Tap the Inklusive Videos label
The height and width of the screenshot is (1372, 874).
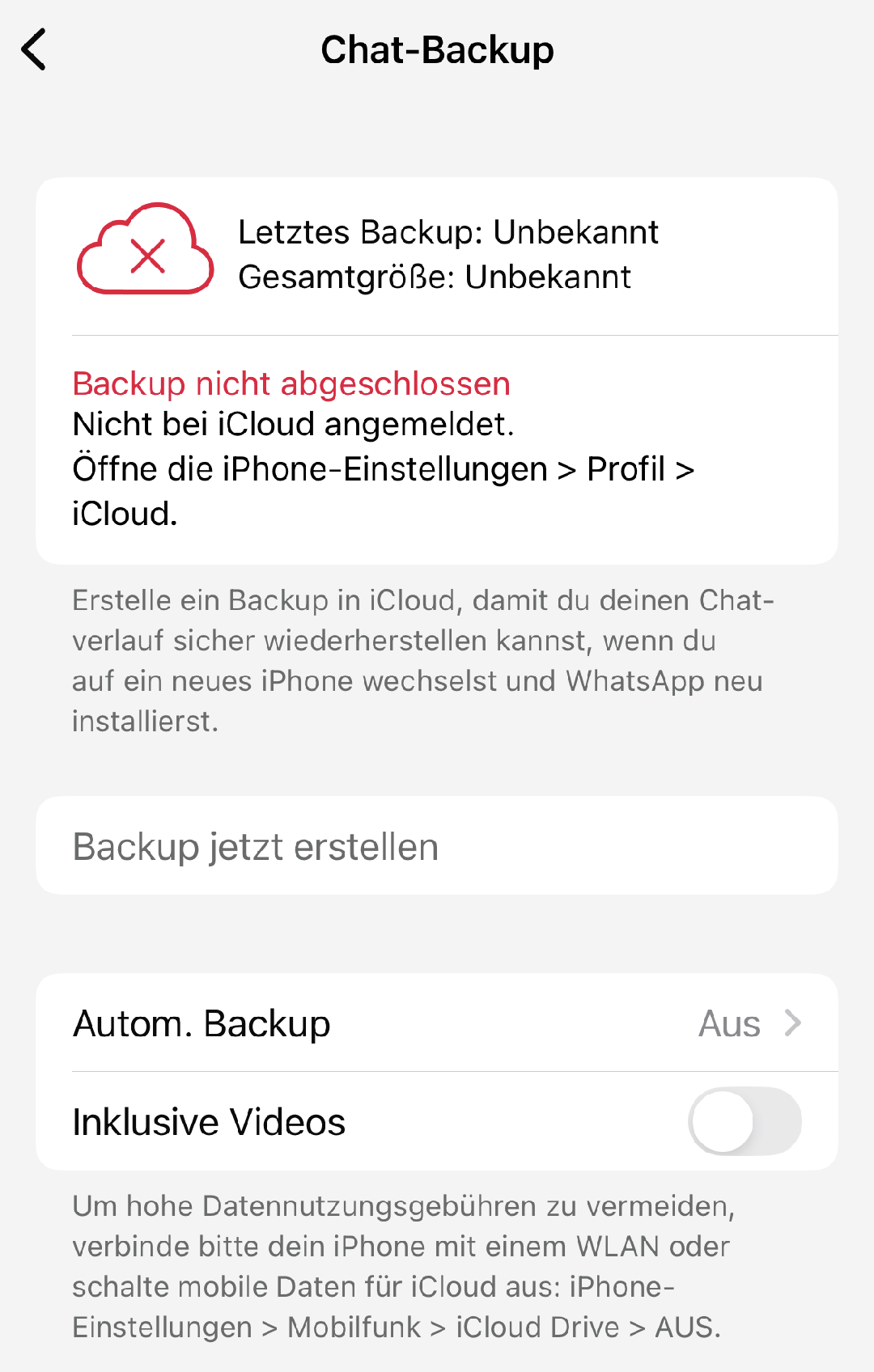[x=209, y=1122]
